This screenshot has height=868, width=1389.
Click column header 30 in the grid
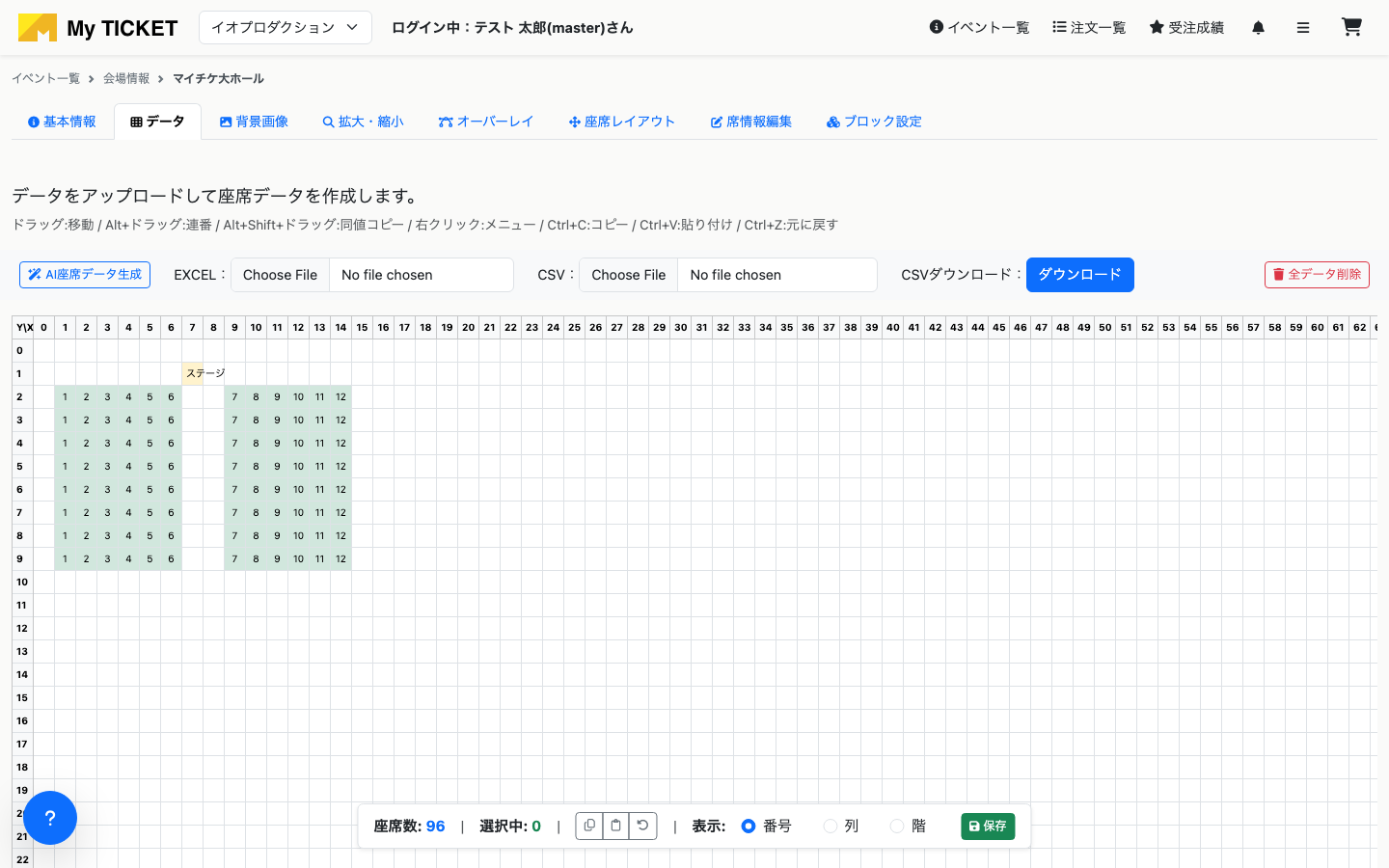[x=681, y=327]
